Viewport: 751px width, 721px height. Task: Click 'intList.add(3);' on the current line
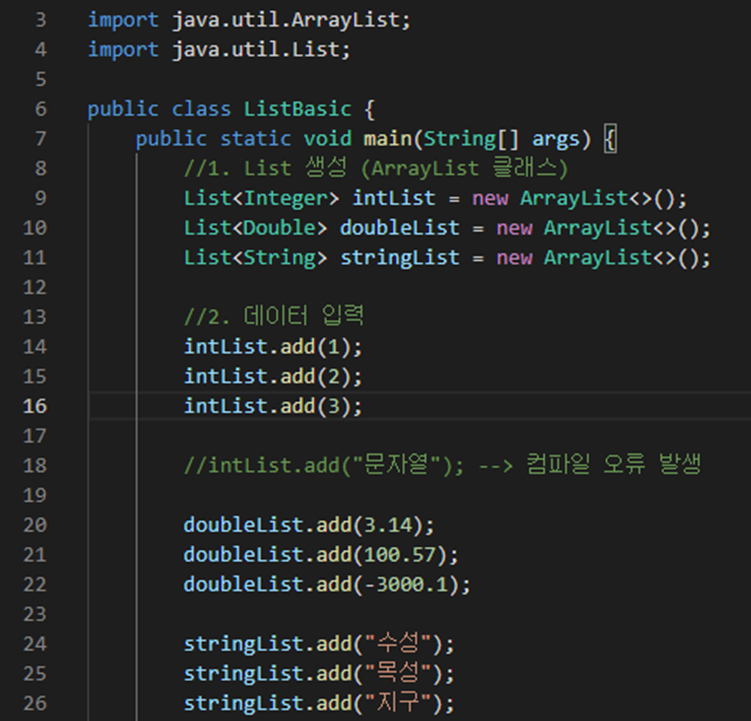(273, 406)
